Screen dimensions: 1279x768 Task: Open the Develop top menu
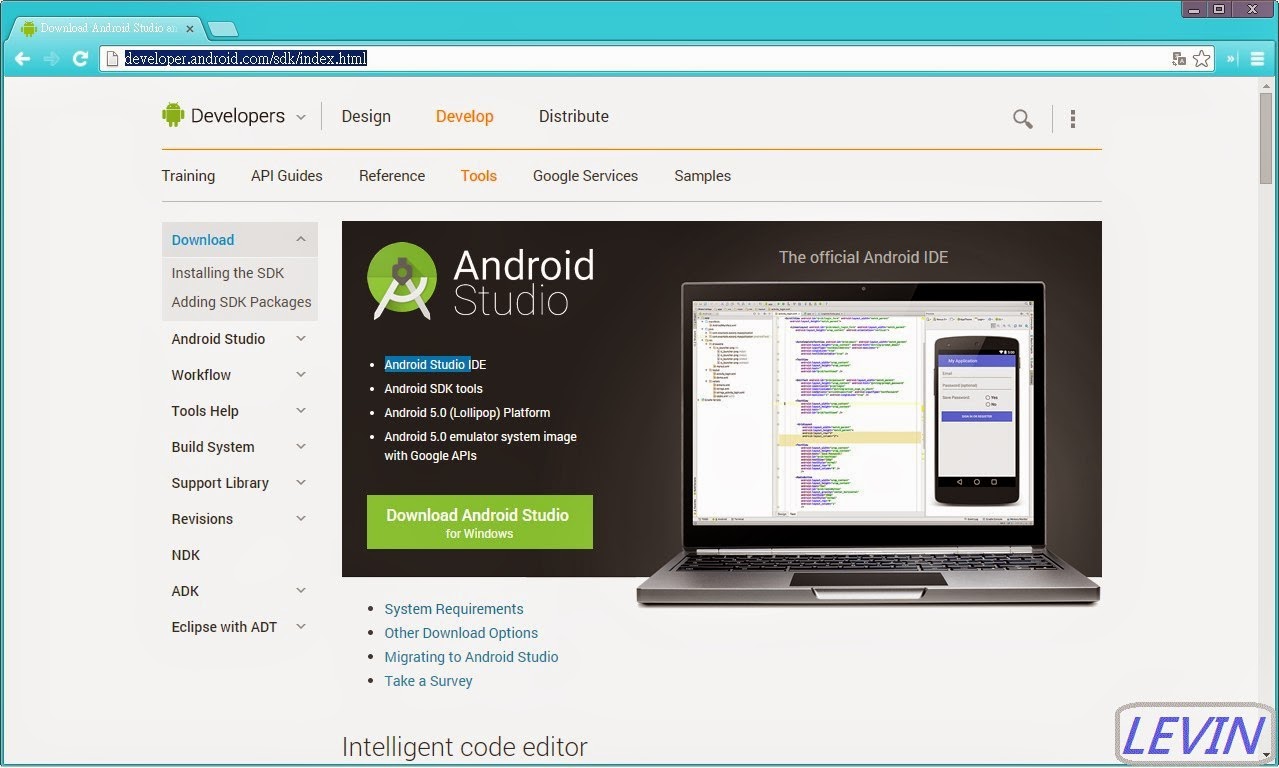pos(464,116)
